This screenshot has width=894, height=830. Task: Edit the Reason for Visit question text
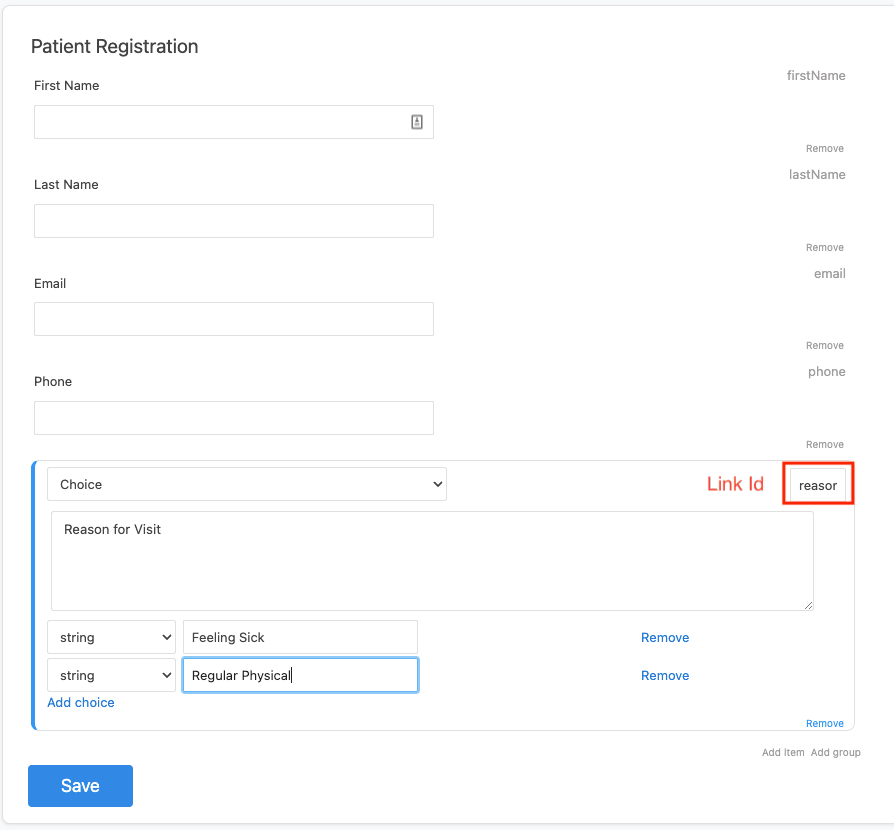430,560
